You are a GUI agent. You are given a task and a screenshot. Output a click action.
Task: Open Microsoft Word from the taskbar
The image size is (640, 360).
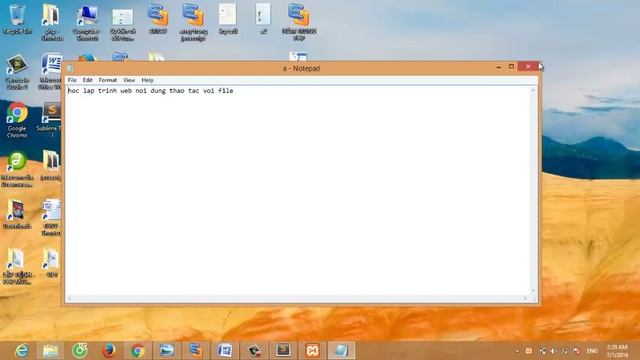225,351
